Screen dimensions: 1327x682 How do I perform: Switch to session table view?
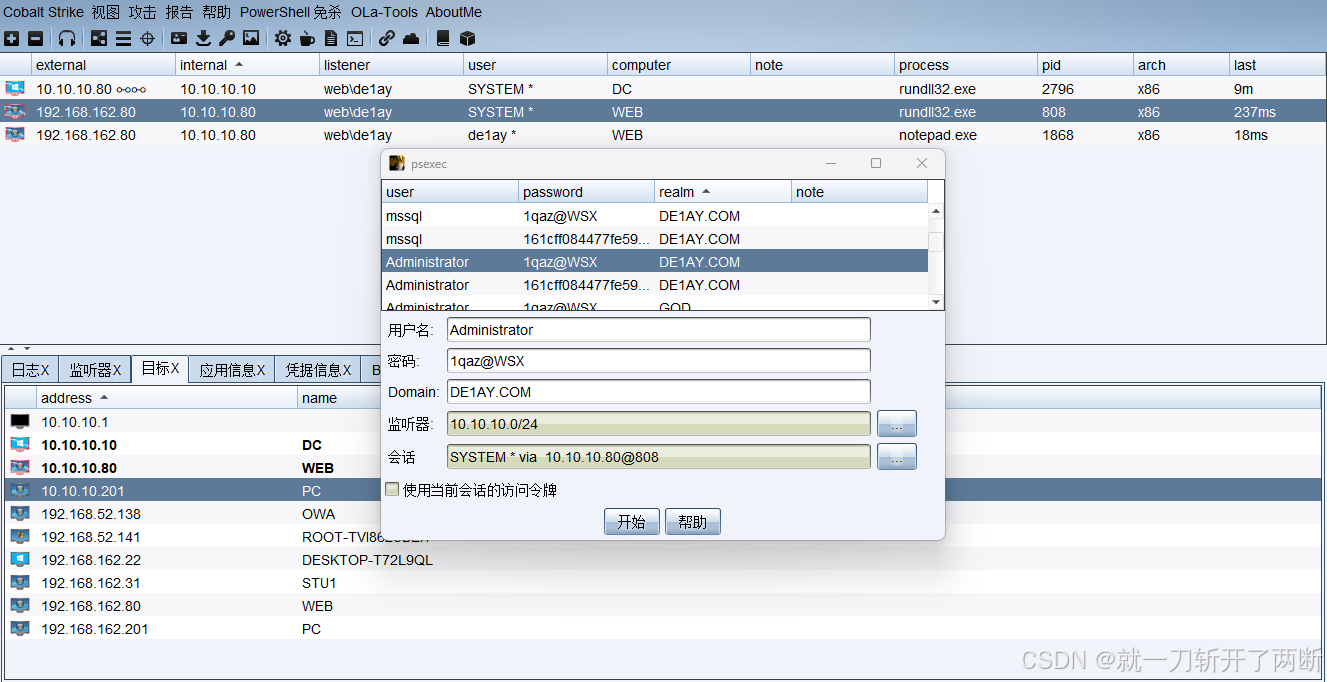(123, 38)
